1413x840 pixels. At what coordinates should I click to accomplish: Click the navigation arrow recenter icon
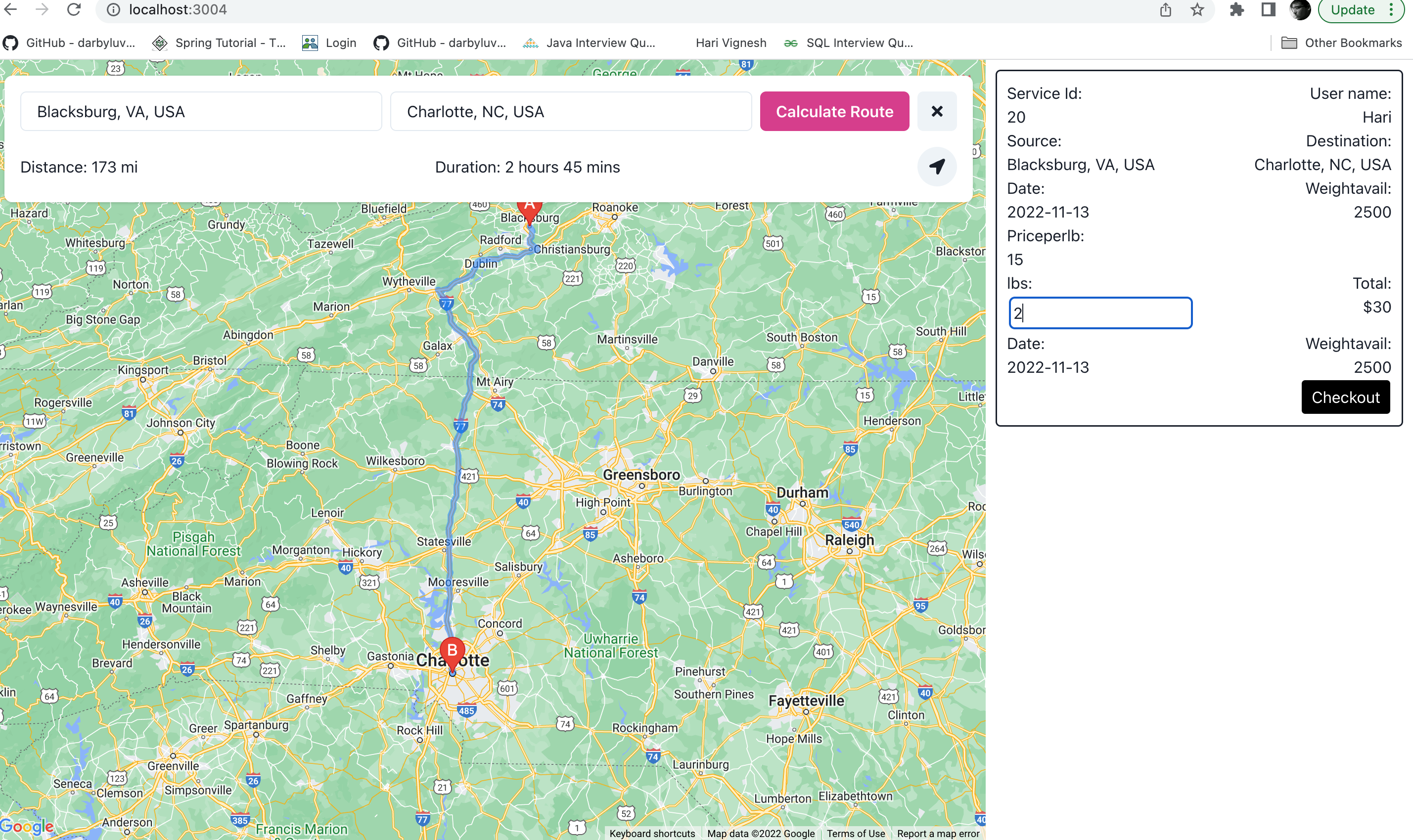[936, 167]
